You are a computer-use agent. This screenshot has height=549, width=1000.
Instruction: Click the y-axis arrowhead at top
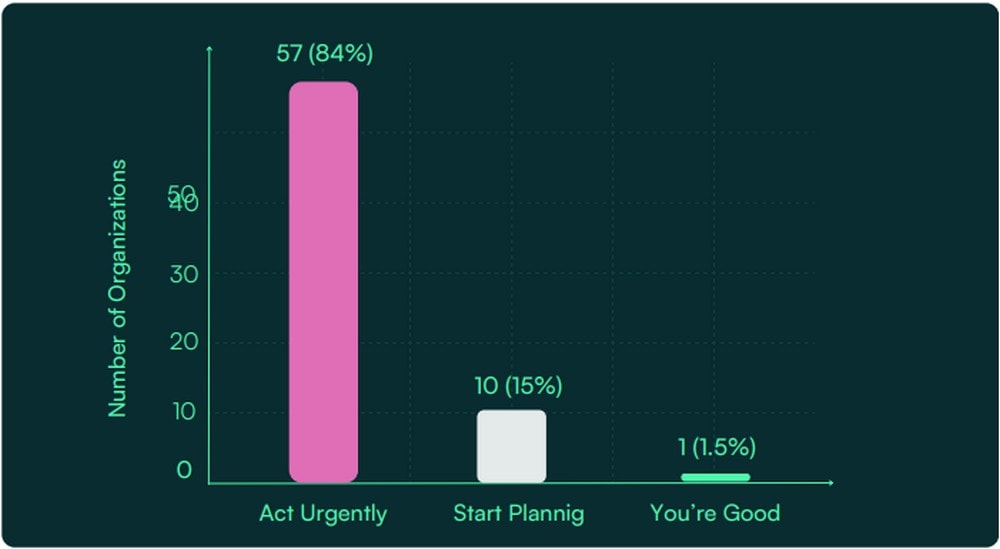coord(209,48)
